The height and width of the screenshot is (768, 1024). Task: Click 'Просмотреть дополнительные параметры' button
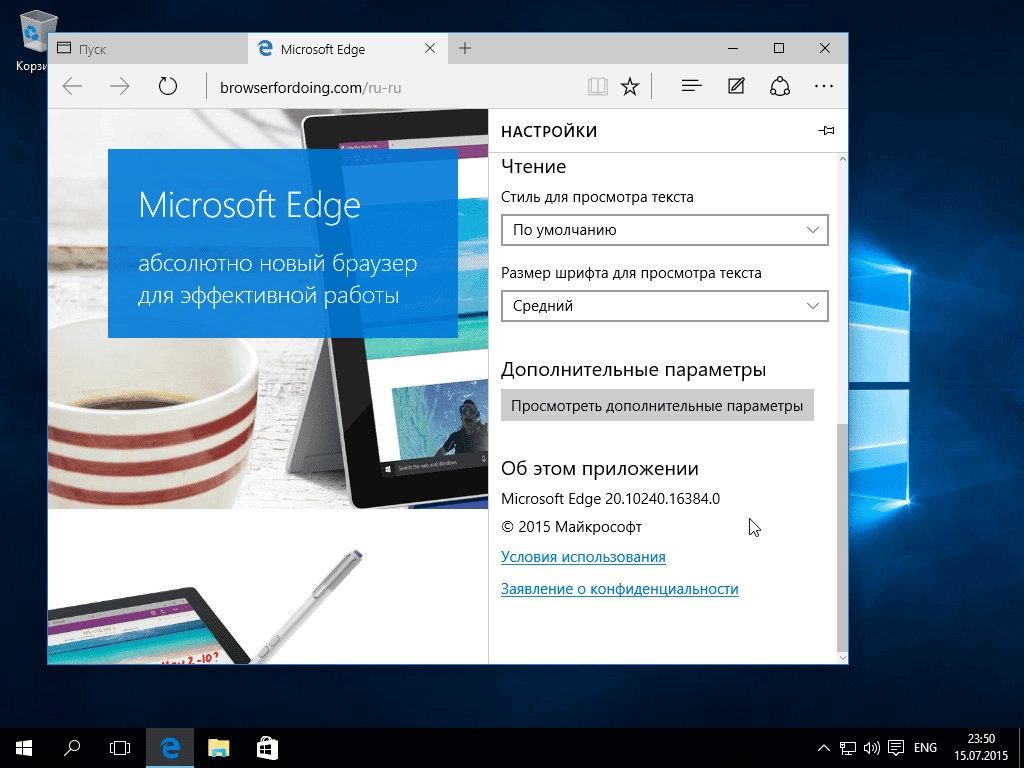[x=657, y=406]
